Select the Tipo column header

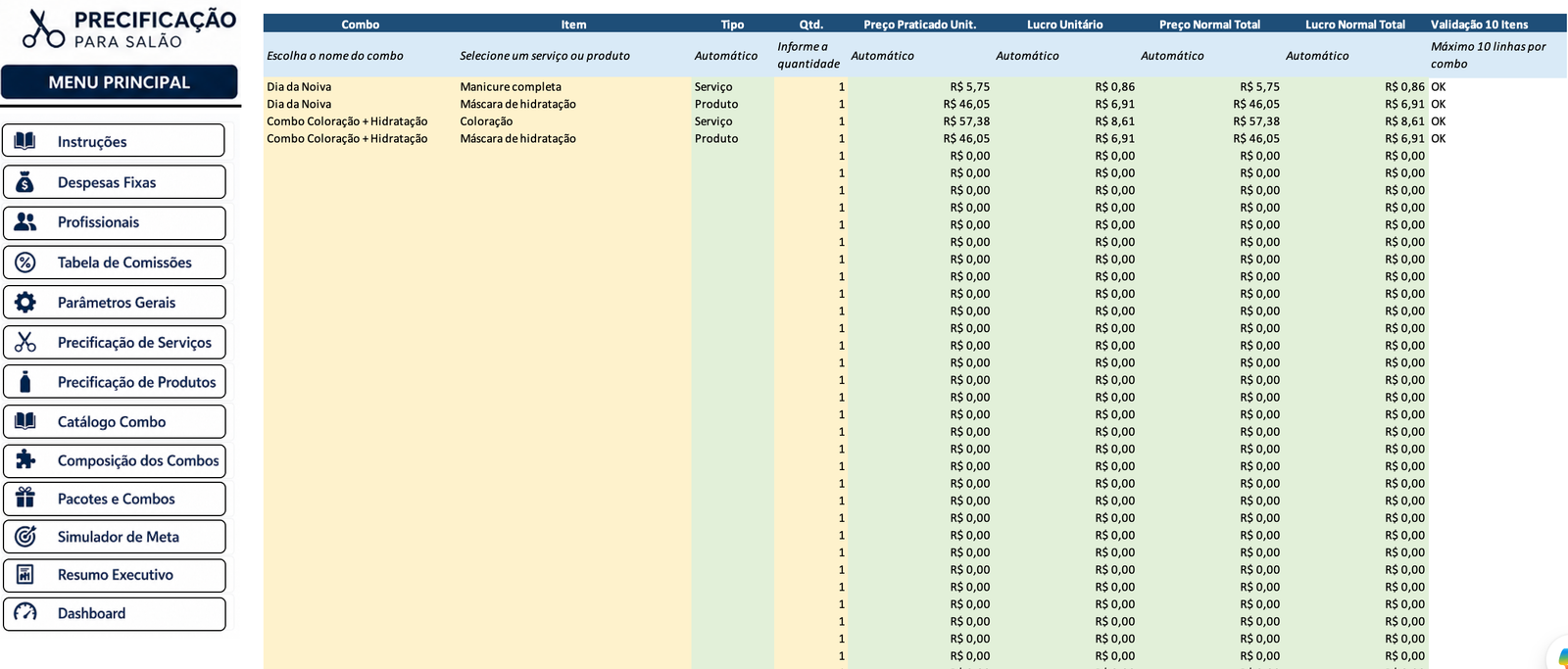[x=733, y=24]
